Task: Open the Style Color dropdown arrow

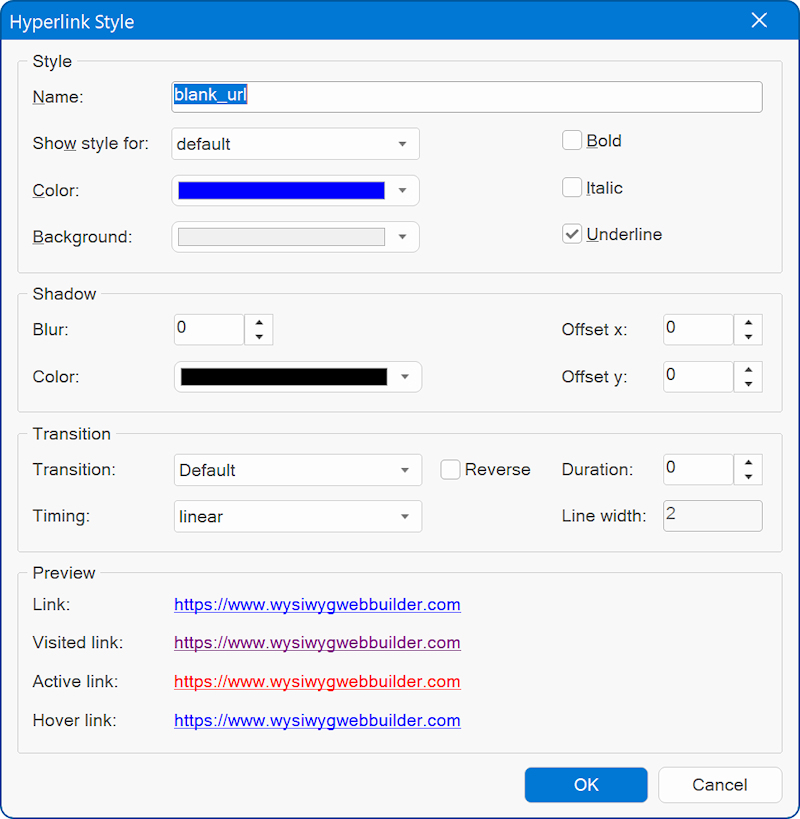Action: [402, 190]
